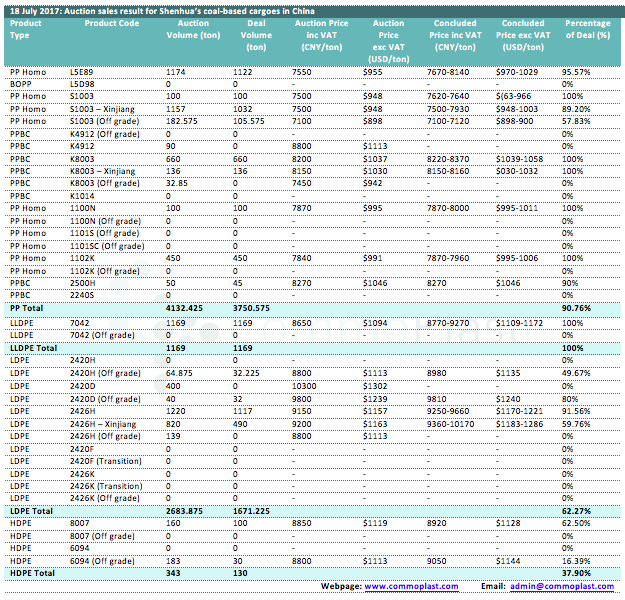Select the HDPE Total row label
Image resolution: width=625 pixels, height=600 pixels.
[29, 575]
